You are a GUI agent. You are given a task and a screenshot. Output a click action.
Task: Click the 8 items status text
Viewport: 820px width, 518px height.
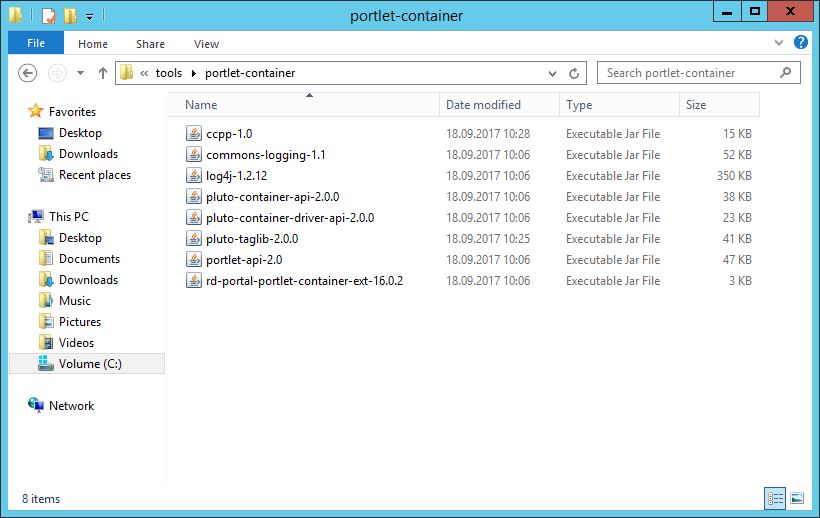pos(41,499)
